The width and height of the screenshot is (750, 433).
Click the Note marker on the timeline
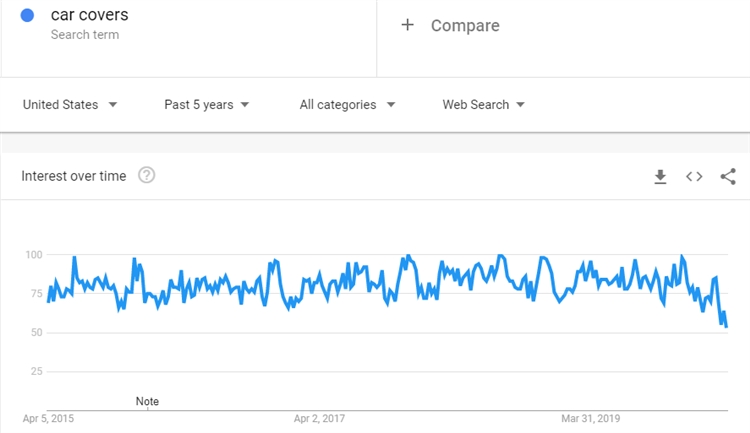click(147, 402)
